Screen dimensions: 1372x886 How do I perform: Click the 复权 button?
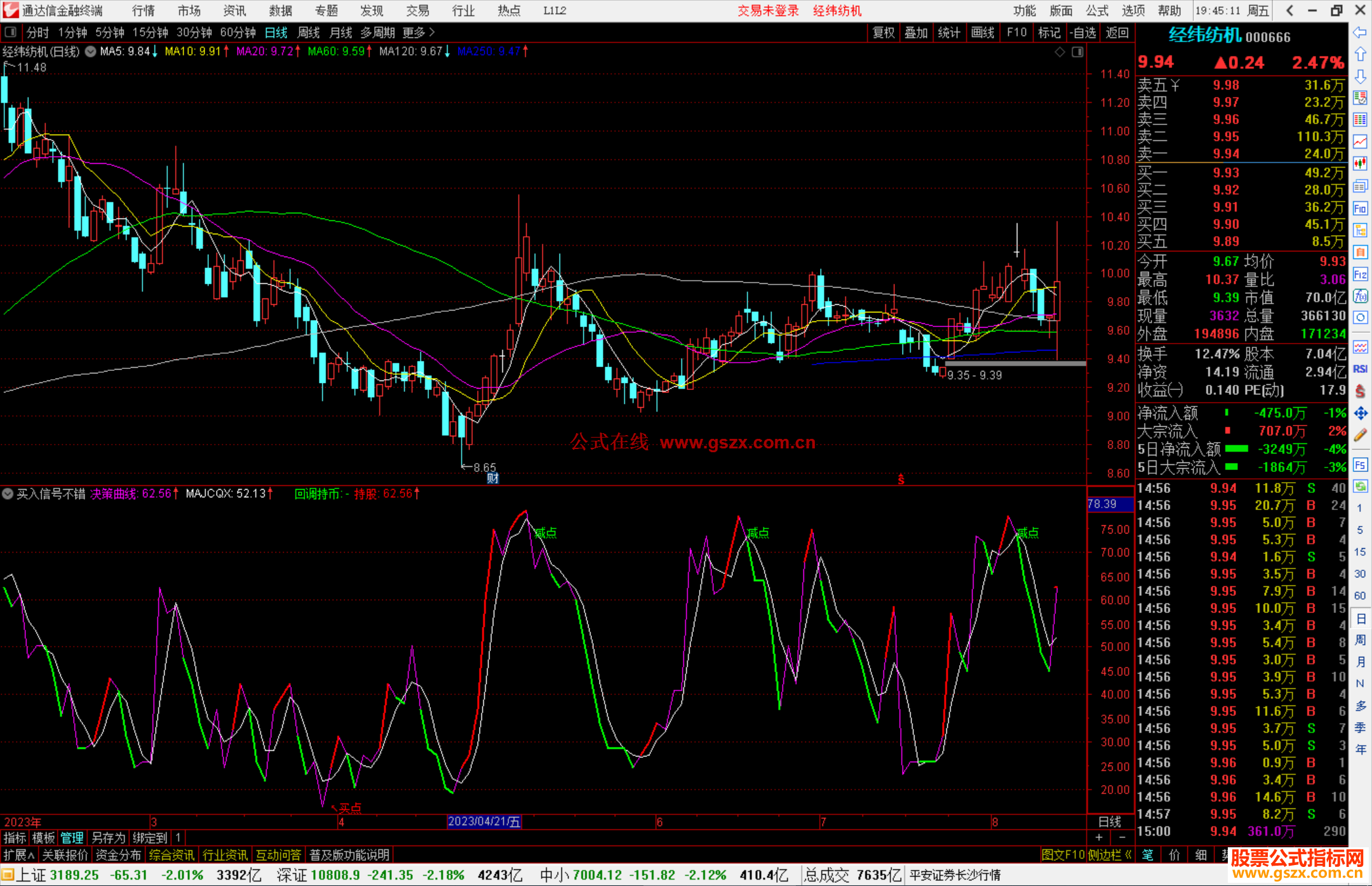click(x=884, y=32)
